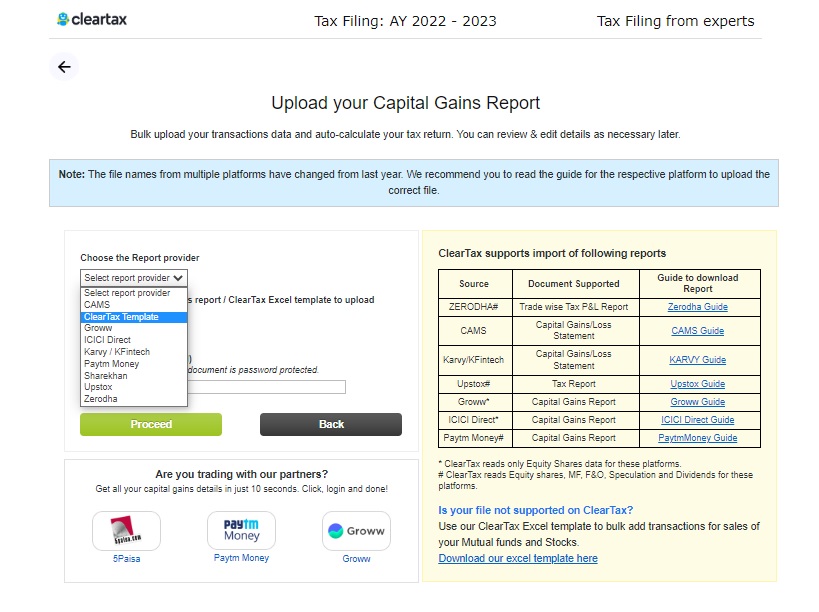This screenshot has height=612, width=819.
Task: Select the Karvy/KFintech source cell
Action: click(x=475, y=360)
